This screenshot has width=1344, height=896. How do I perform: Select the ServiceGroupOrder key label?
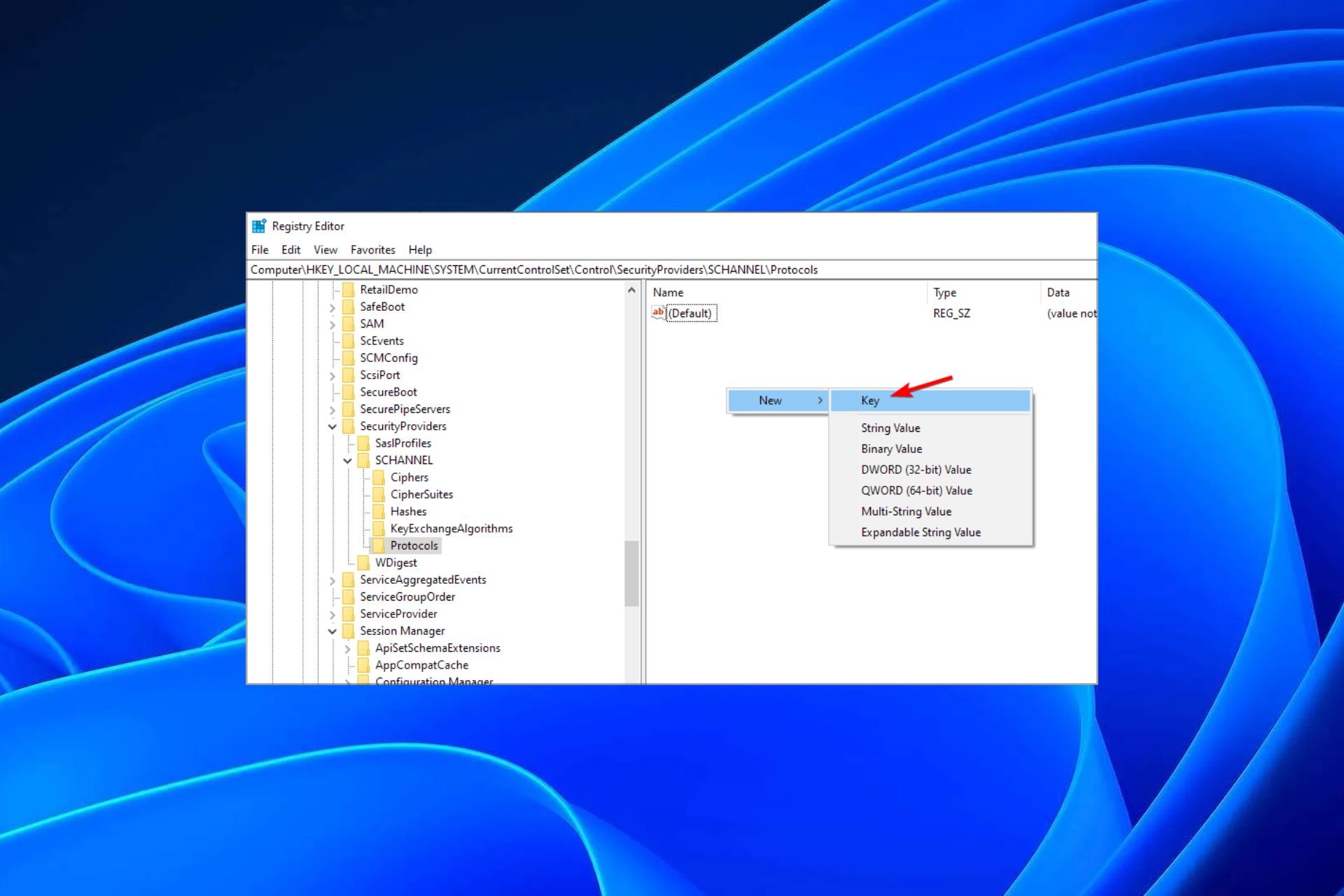pyautogui.click(x=407, y=597)
